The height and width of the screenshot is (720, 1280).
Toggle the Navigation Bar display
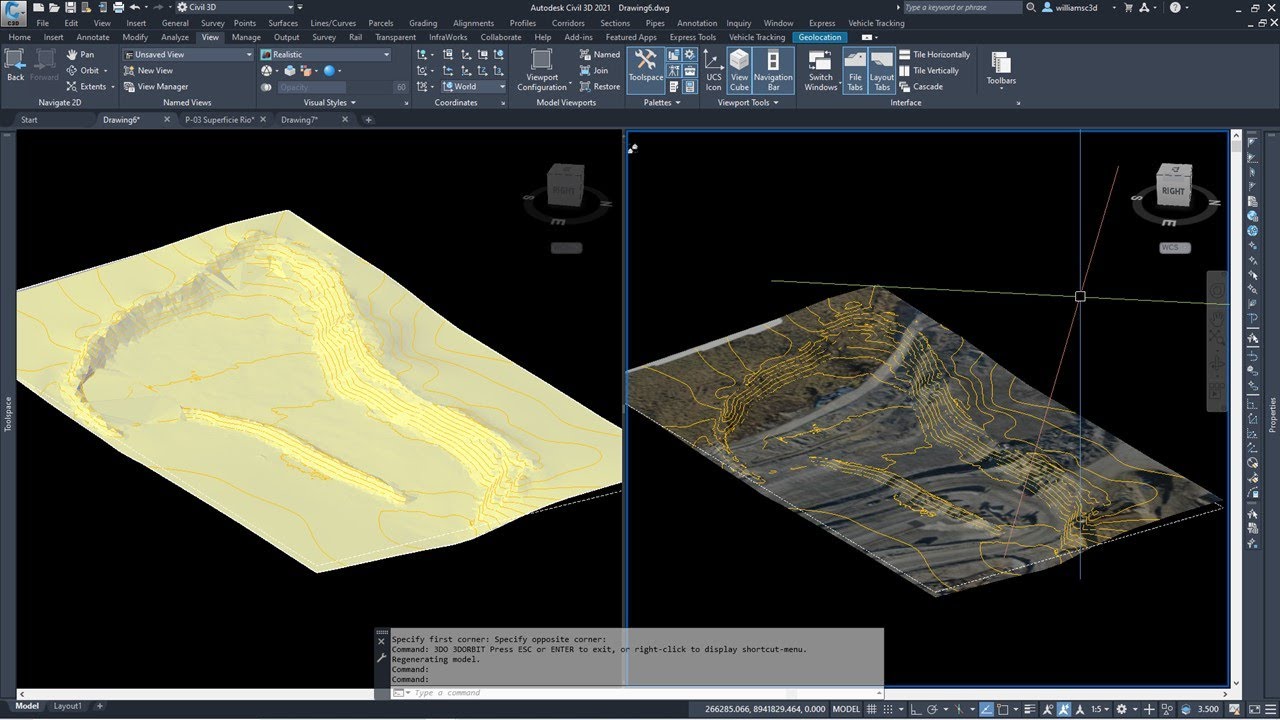[x=773, y=70]
